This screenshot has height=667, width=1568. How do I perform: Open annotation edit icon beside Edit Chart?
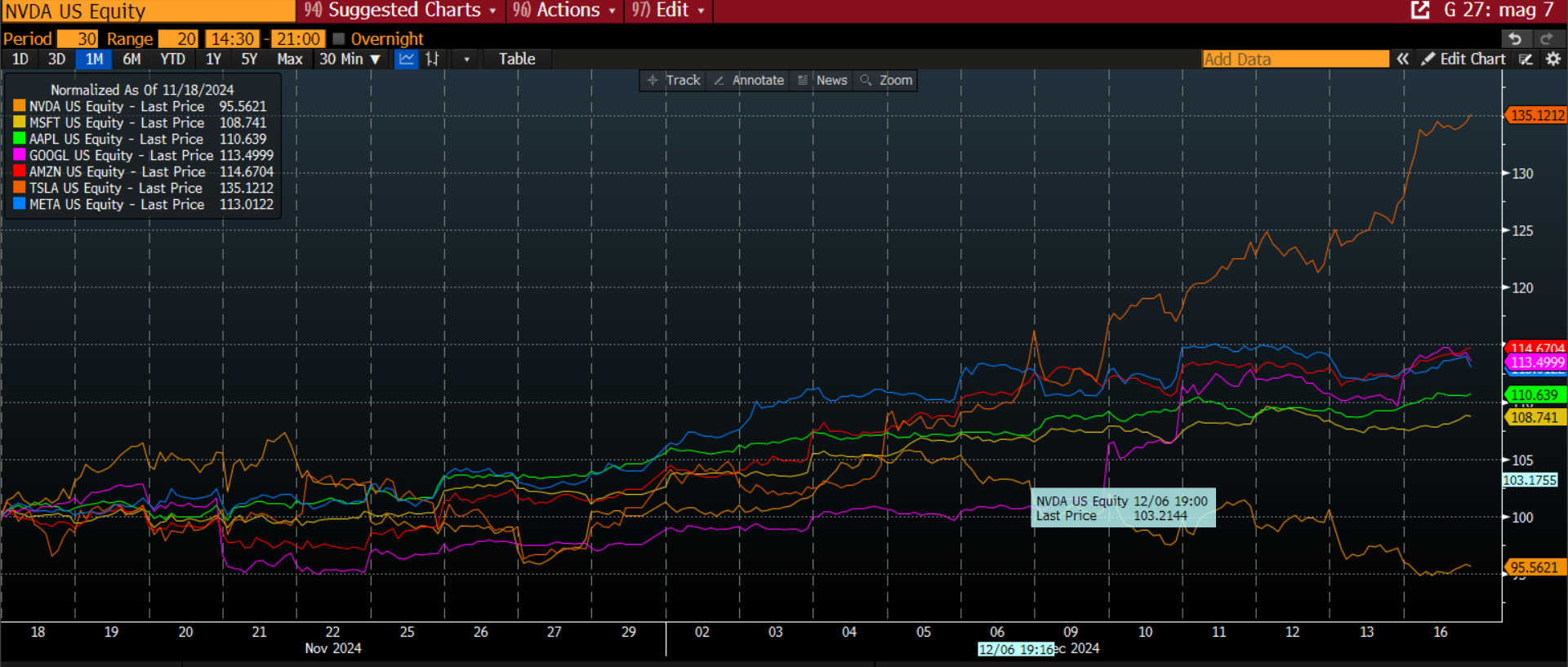pyautogui.click(x=1526, y=59)
